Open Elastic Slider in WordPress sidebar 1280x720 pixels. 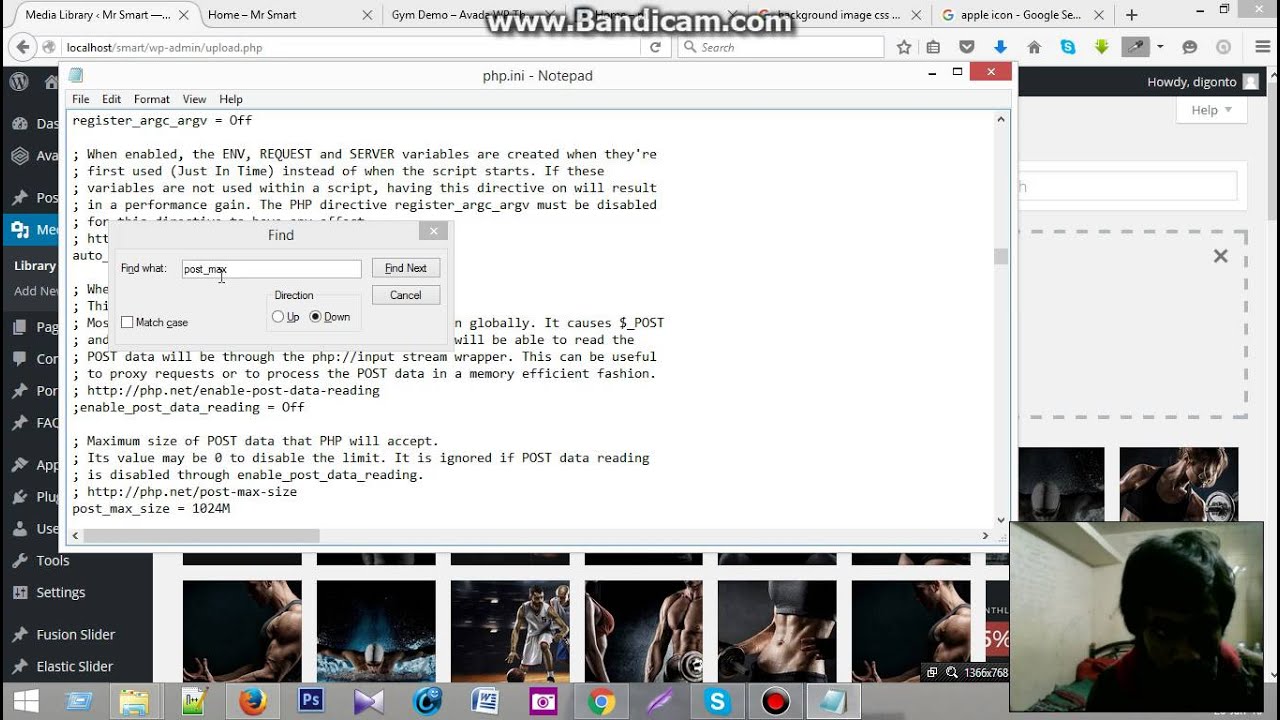click(74, 666)
